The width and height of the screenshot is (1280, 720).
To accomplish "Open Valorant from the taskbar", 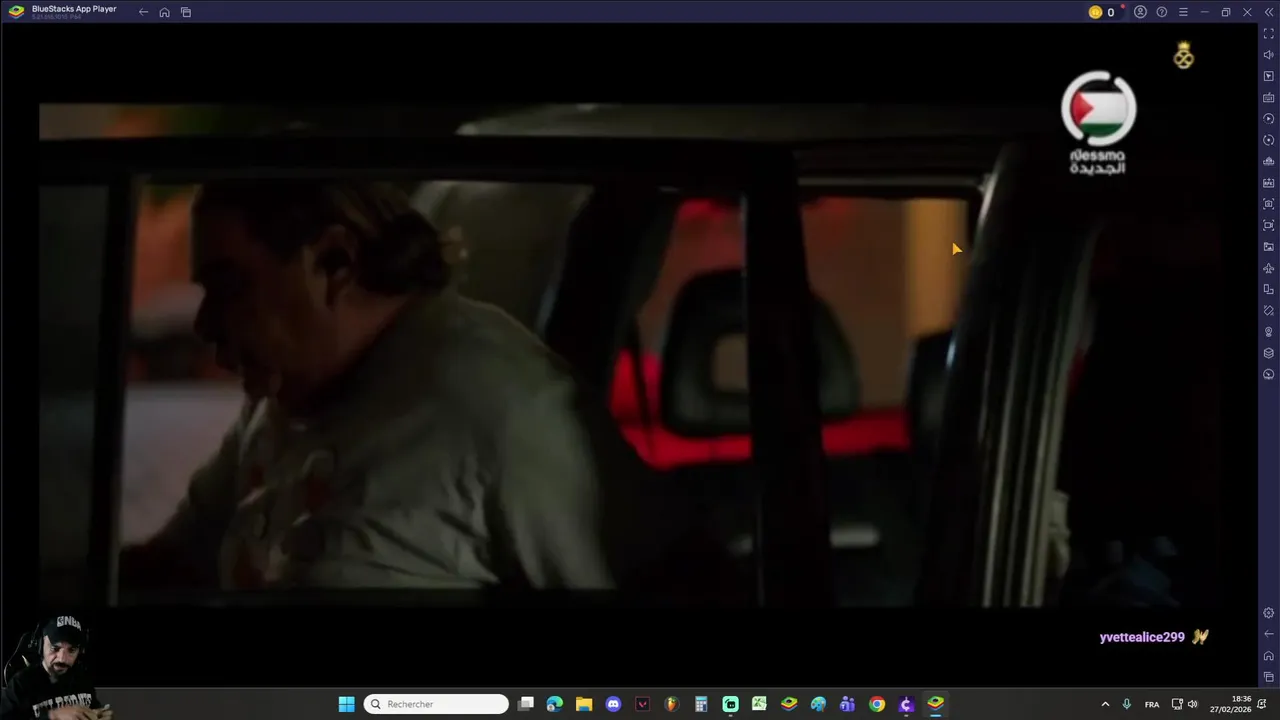I will pos(642,704).
